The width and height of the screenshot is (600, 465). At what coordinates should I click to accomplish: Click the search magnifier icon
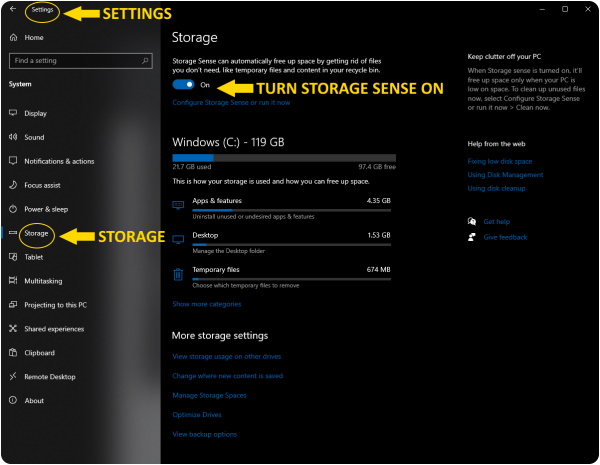145,60
